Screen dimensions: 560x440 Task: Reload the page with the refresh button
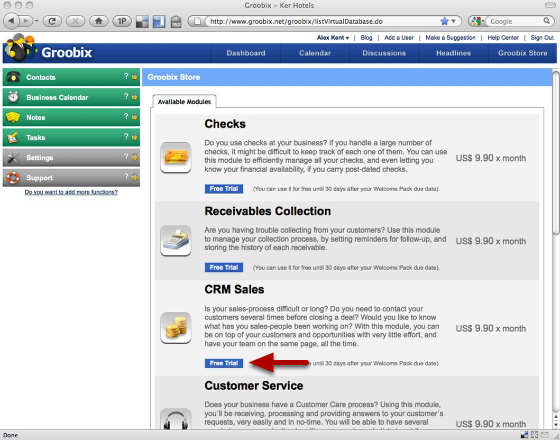pos(52,21)
